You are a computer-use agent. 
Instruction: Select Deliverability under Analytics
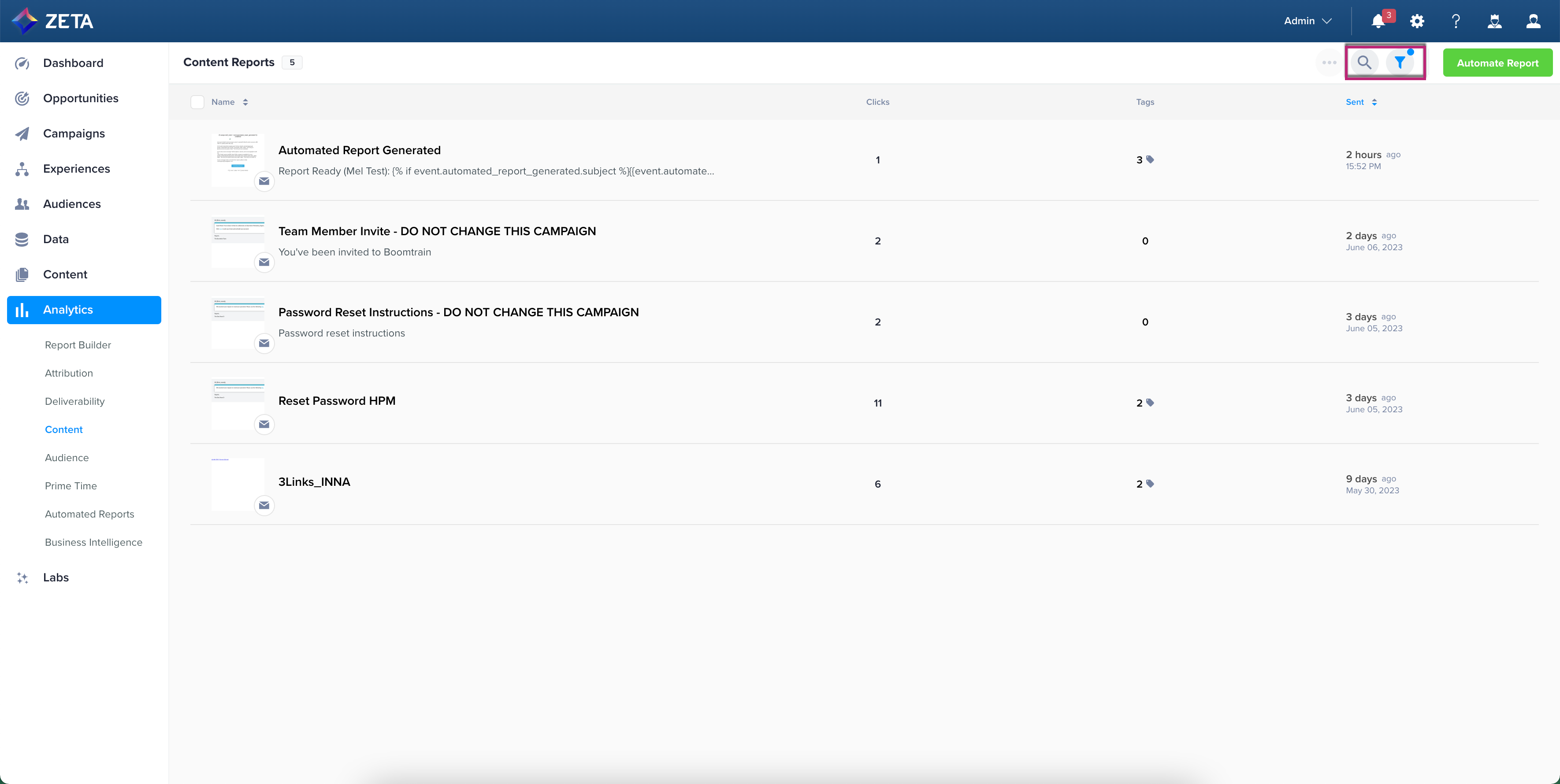point(74,401)
